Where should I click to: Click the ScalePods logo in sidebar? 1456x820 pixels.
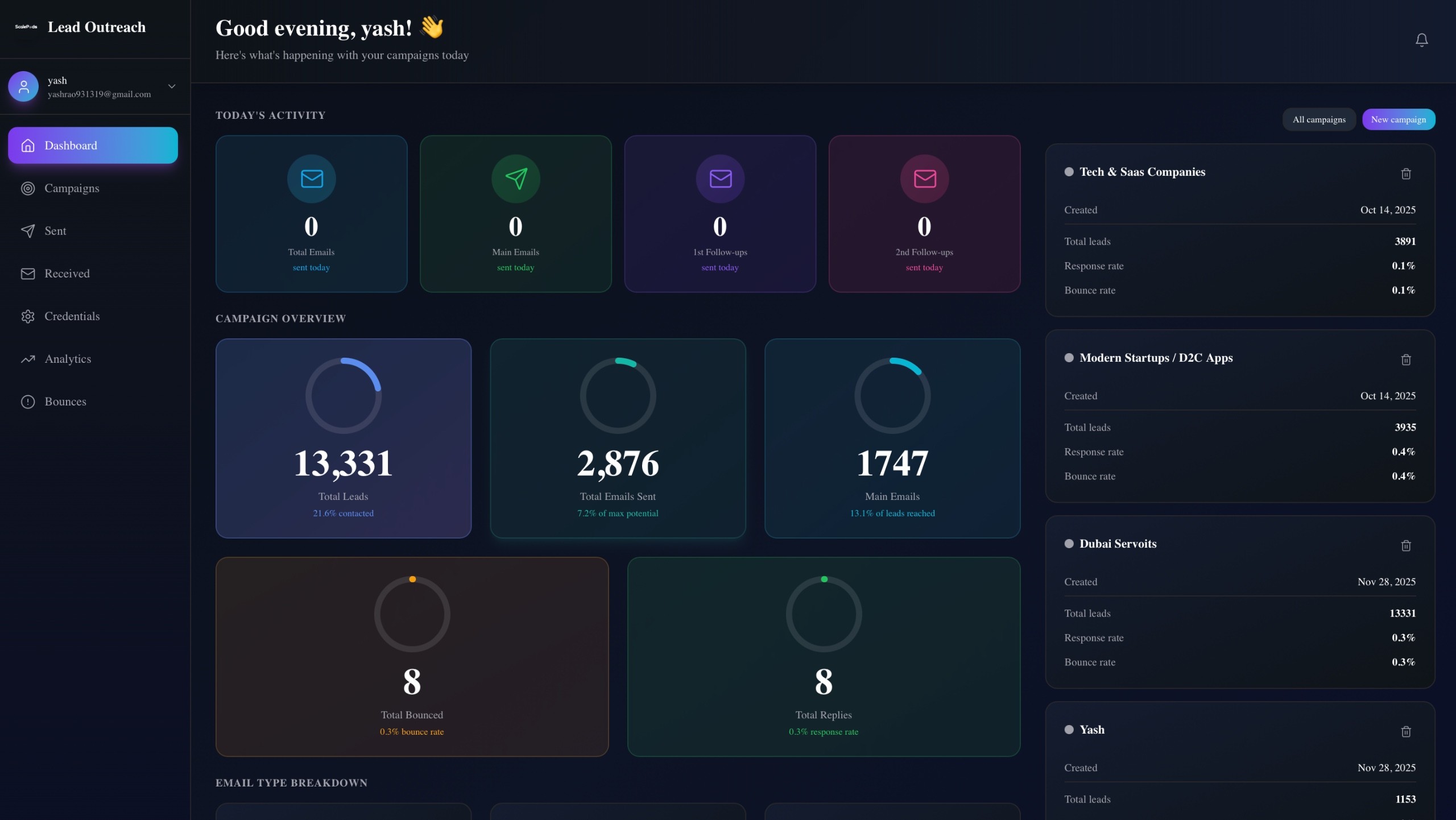26,27
